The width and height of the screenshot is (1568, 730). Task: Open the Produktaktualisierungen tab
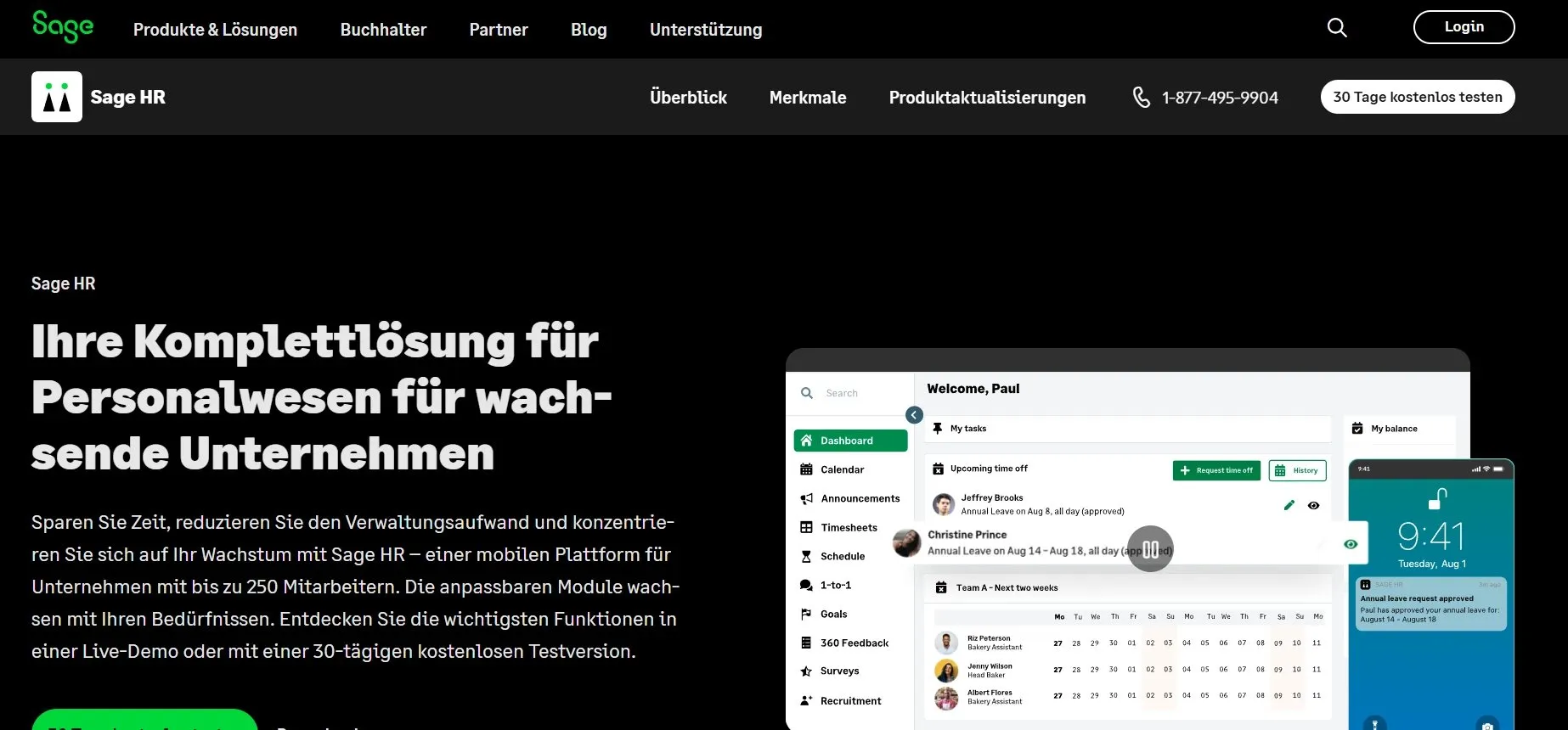[x=987, y=98]
